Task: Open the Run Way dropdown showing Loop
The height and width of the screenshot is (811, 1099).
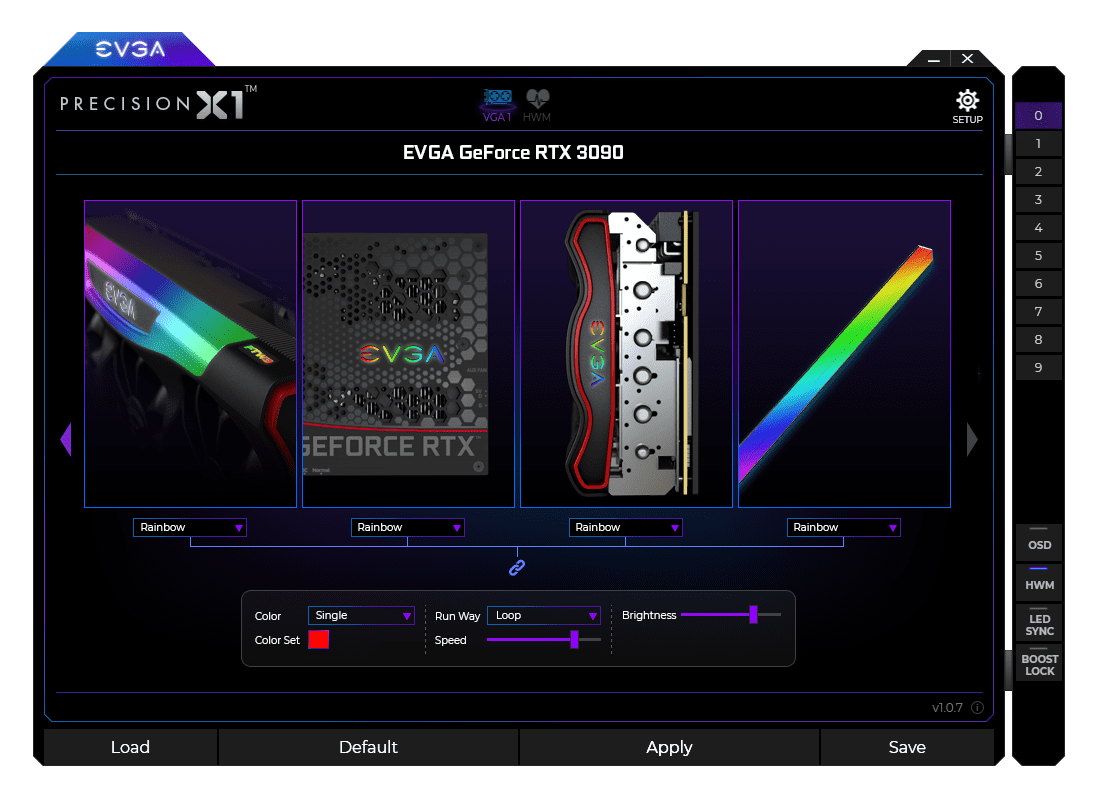Action: 544,615
